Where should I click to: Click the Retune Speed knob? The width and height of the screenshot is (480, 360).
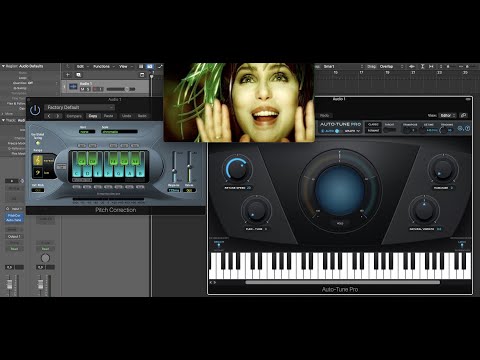tap(237, 169)
